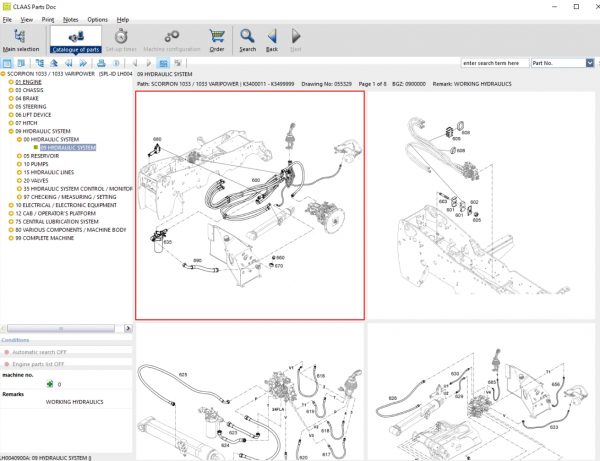This screenshot has width=600, height=461.
Task: Toggle single-page view icon
Action: tap(7, 63)
